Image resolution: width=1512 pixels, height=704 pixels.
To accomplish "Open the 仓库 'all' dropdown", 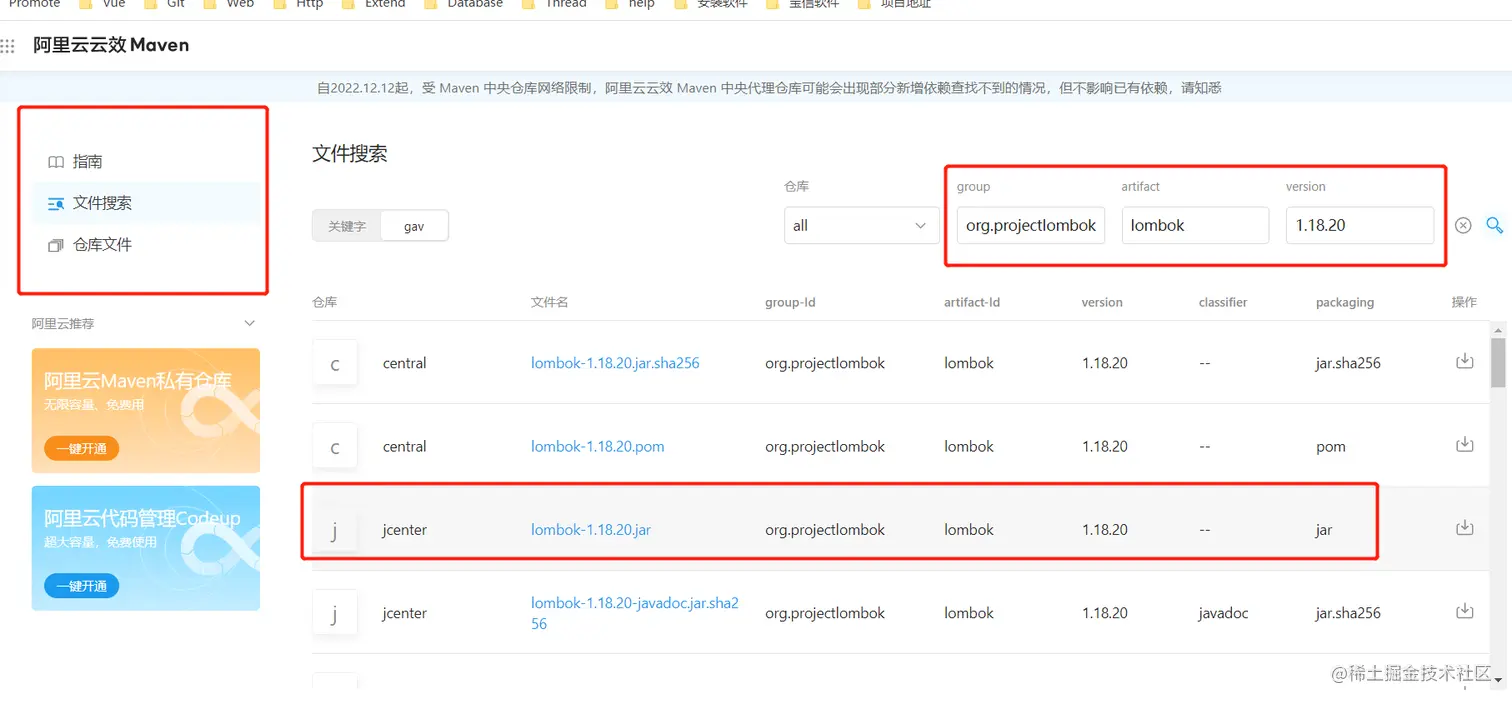I will pos(861,225).
